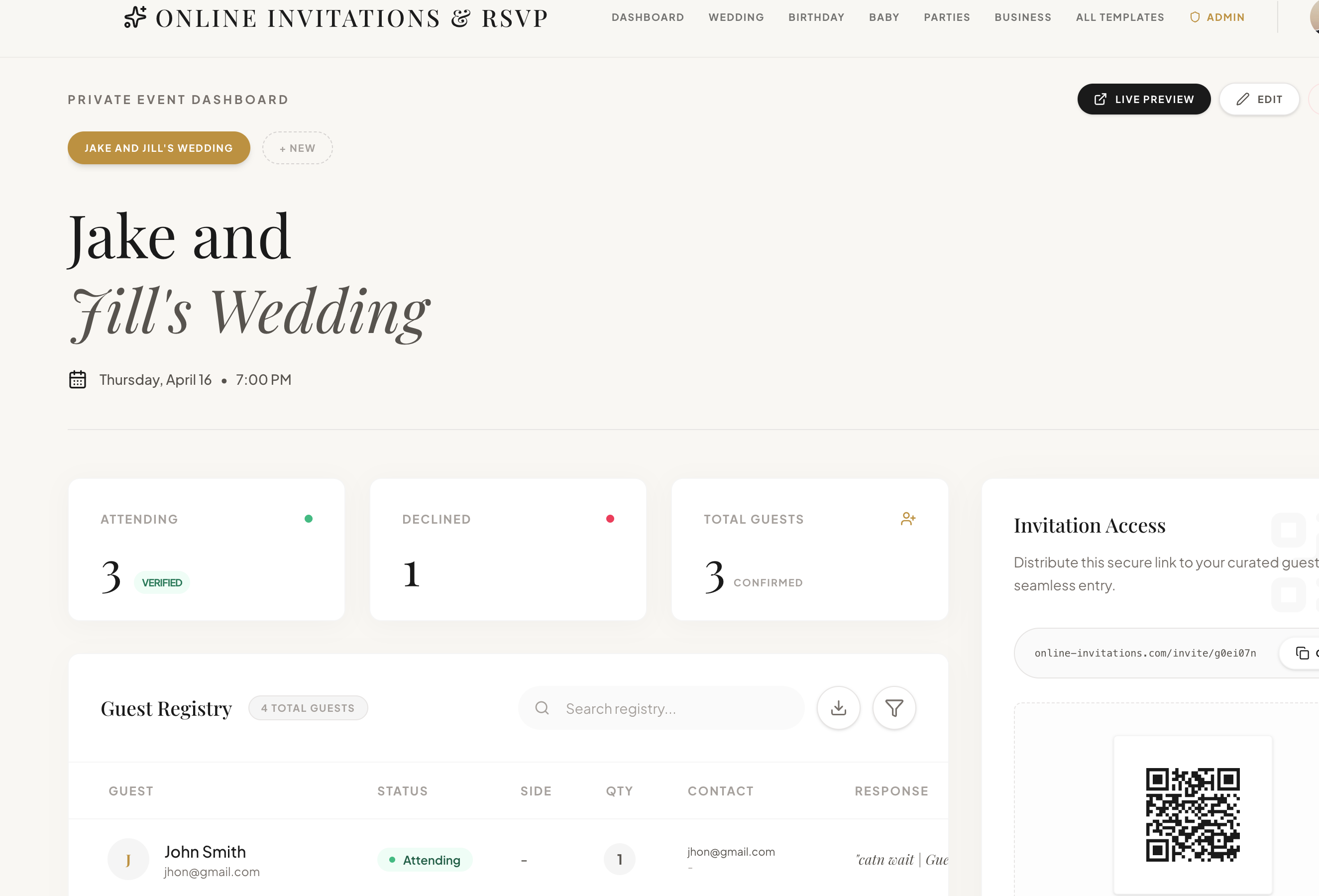Copy the invitation link with copy icon
The width and height of the screenshot is (1319, 896).
click(x=1302, y=653)
